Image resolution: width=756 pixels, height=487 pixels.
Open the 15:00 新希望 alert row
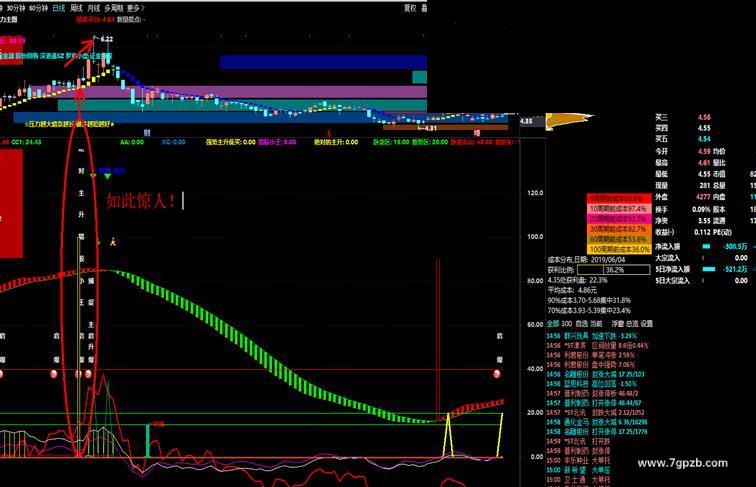pos(579,470)
